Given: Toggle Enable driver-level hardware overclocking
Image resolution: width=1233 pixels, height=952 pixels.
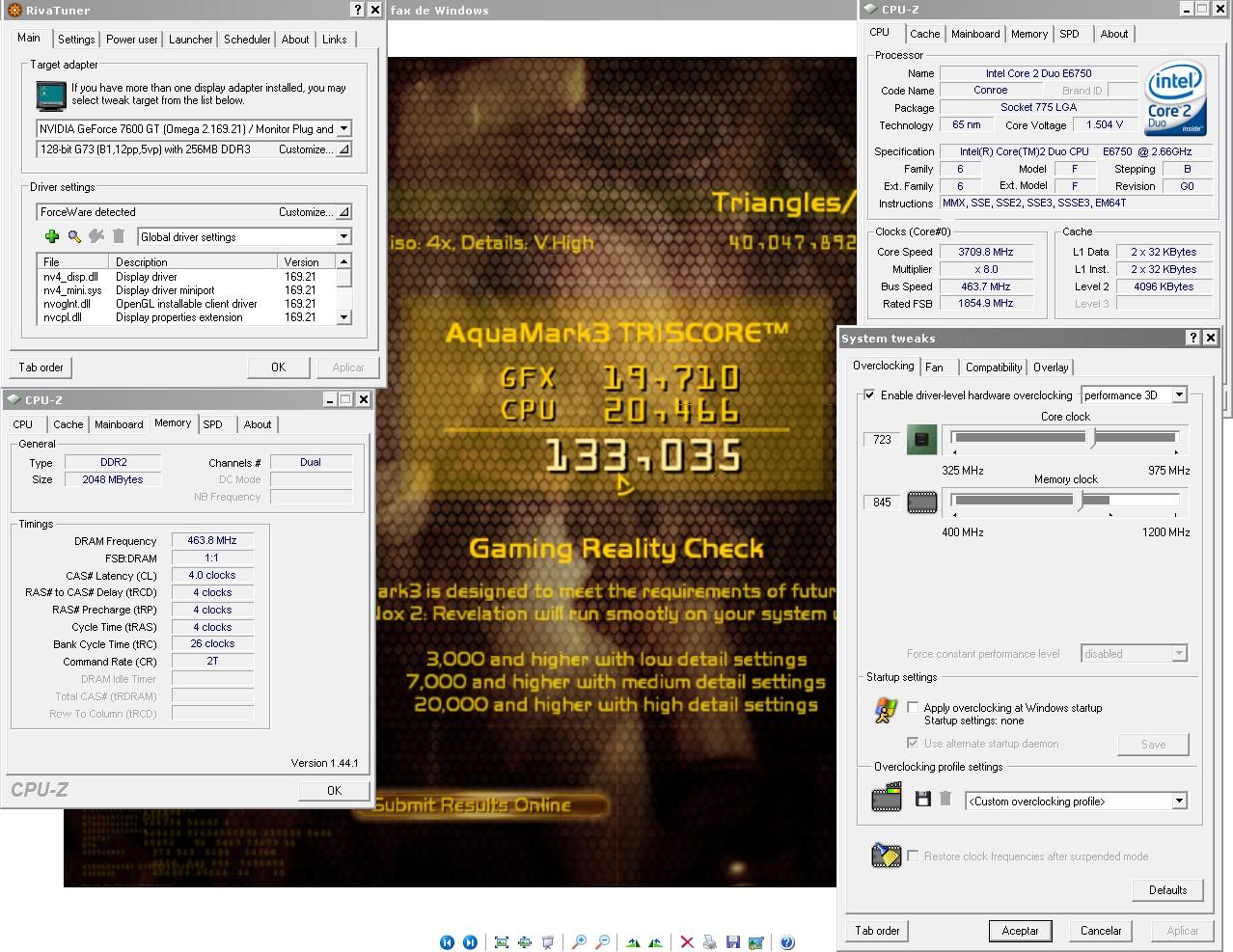Looking at the screenshot, I should [x=870, y=394].
